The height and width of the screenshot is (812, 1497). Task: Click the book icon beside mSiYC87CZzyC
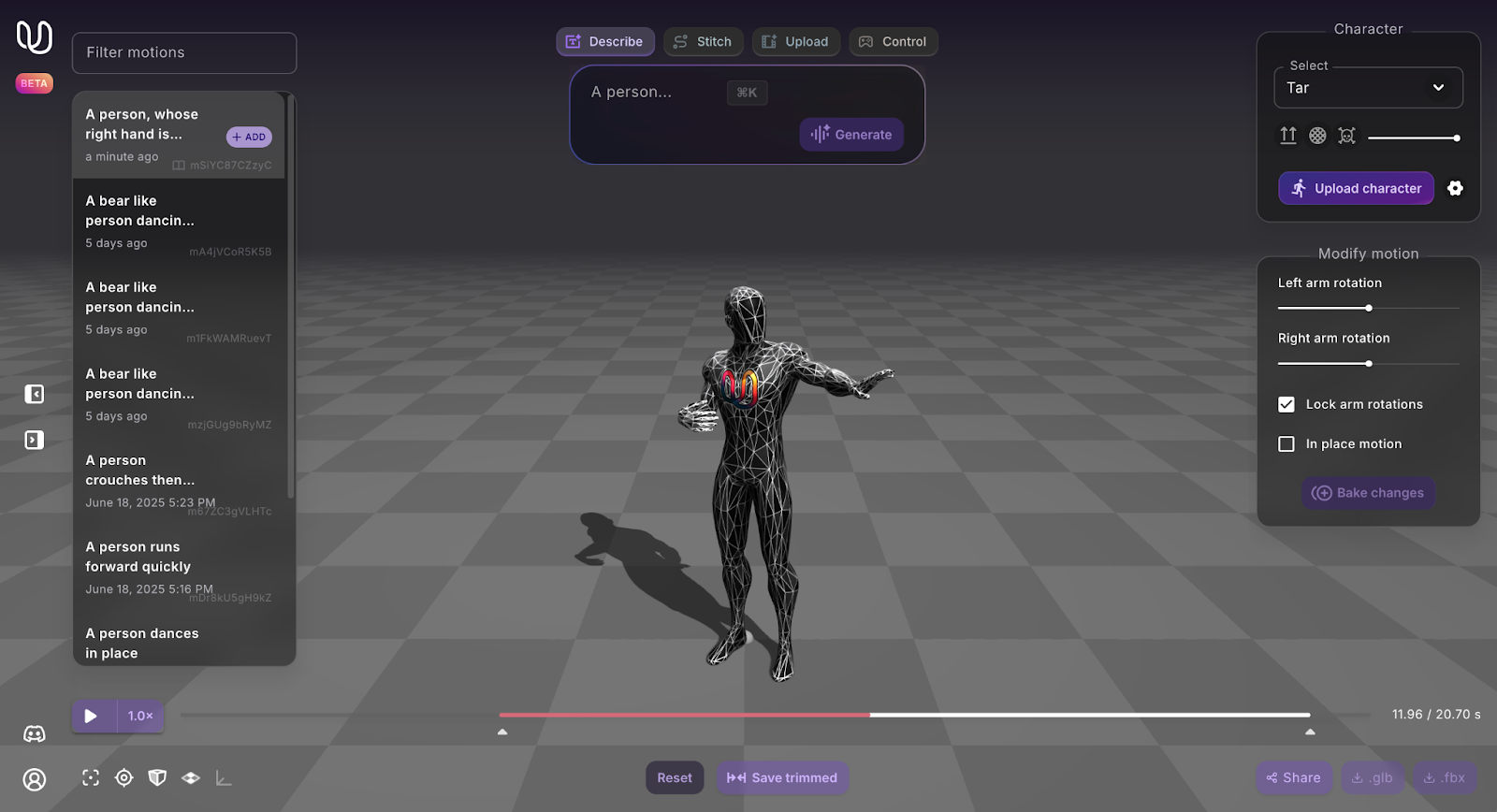coord(179,166)
